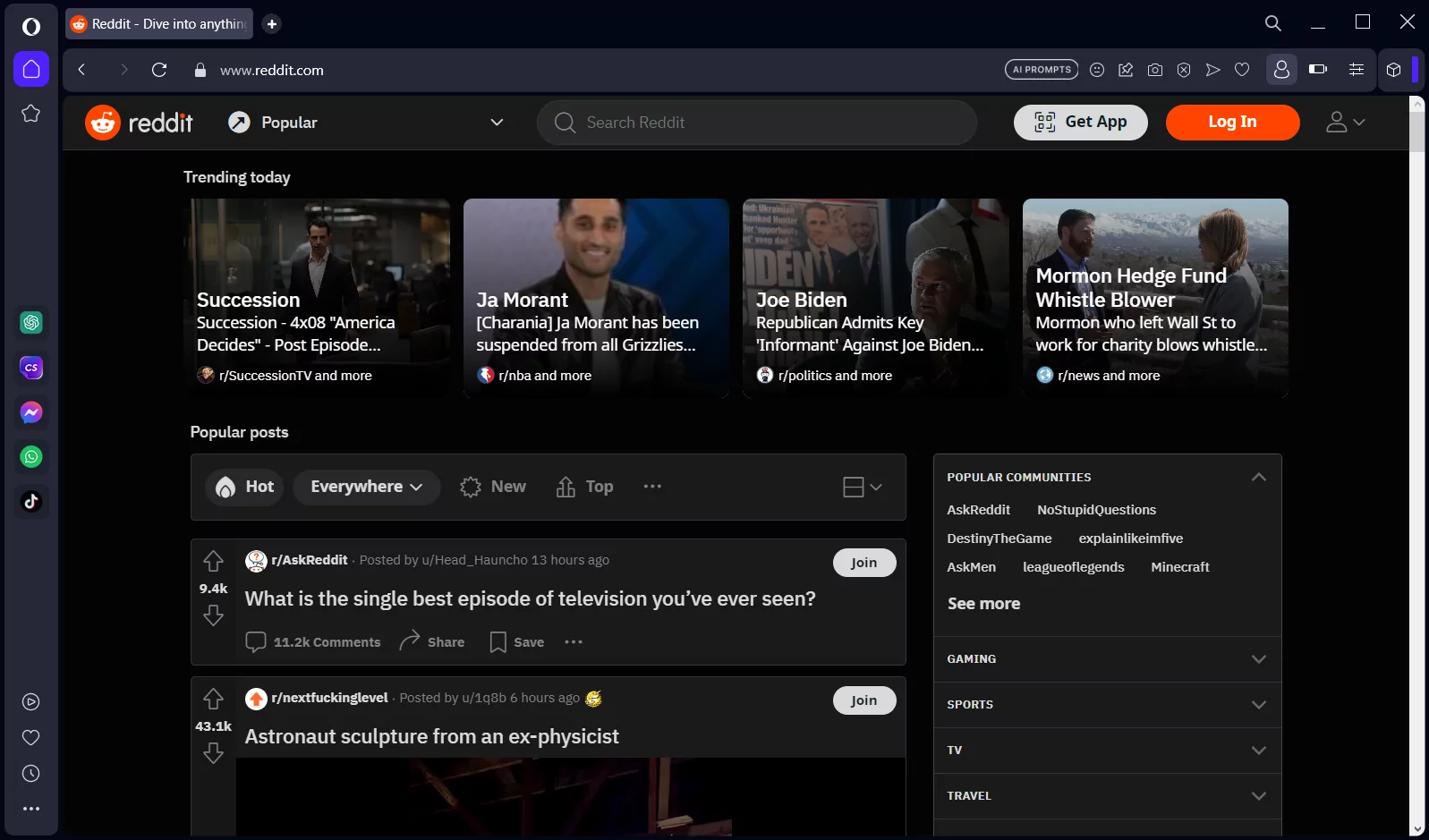This screenshot has width=1429, height=840.
Task: Open the Minecraft community link
Action: pyautogui.click(x=1180, y=567)
